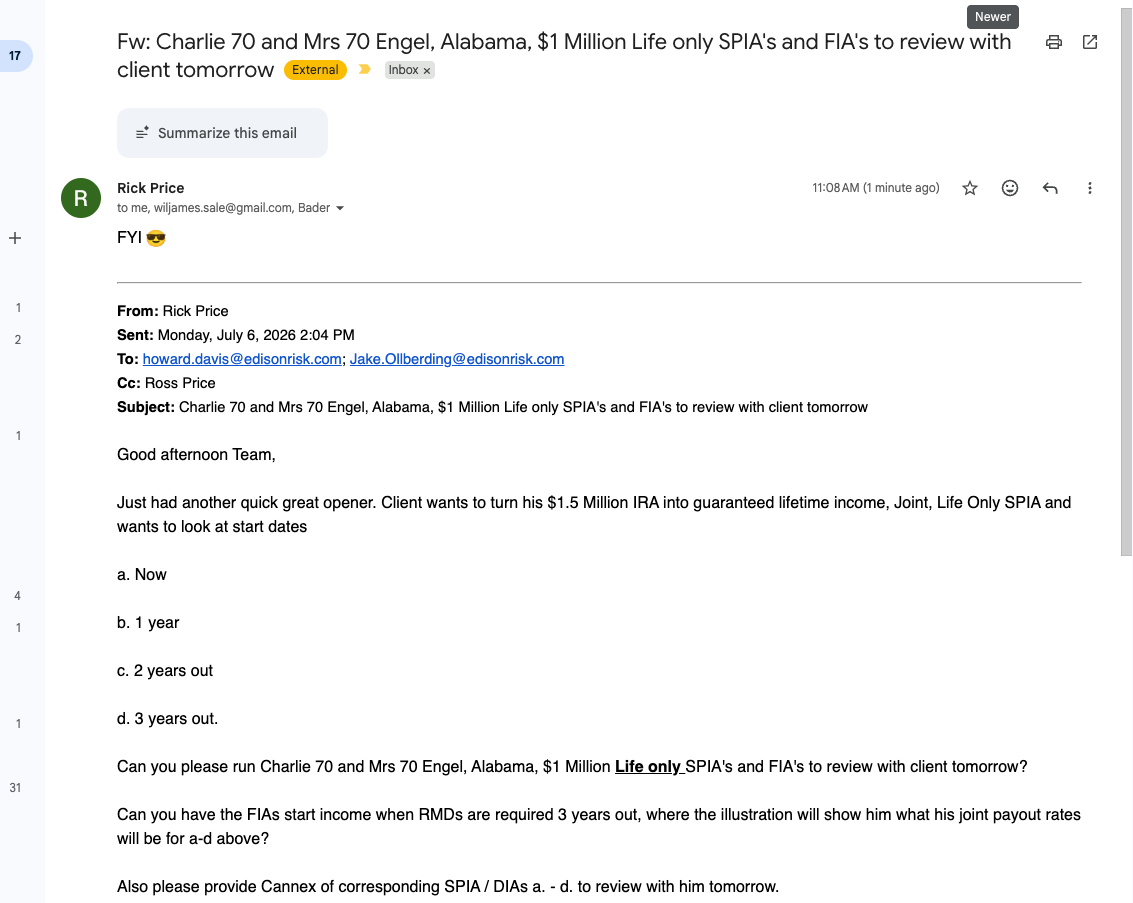Open the More options three-dot menu
Viewport: 1133px width, 903px height.
coord(1090,189)
